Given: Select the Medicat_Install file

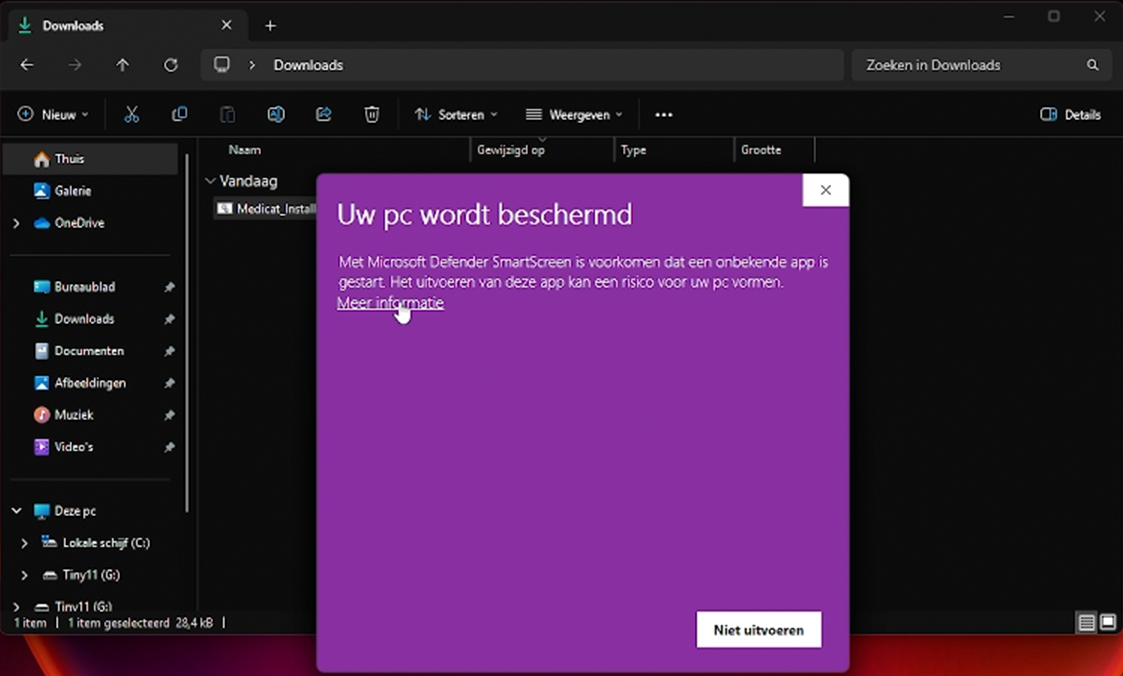Looking at the screenshot, I should 266,209.
